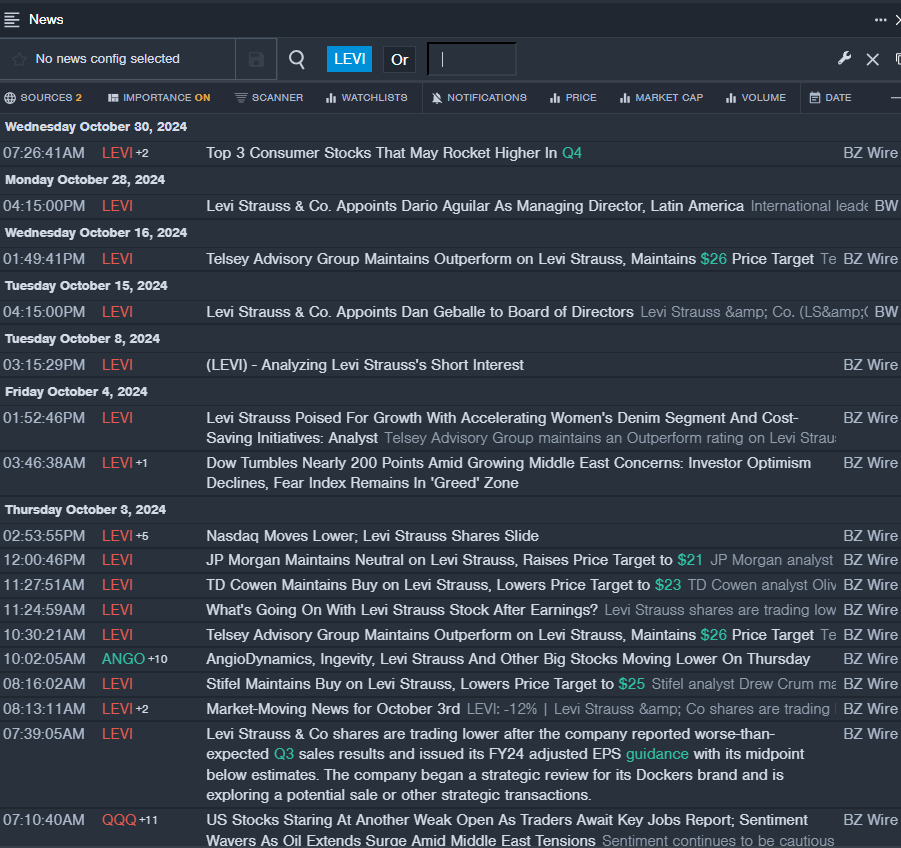Viewport: 901px width, 848px height.
Task: Click the empty search input field
Action: point(472,59)
